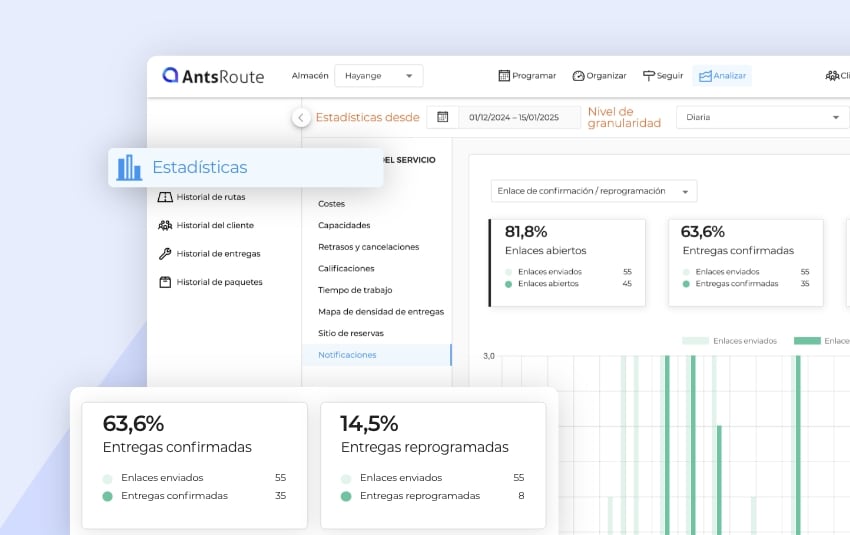Expand the Almacén Hayange dropdown
850x535 pixels.
pos(378,76)
